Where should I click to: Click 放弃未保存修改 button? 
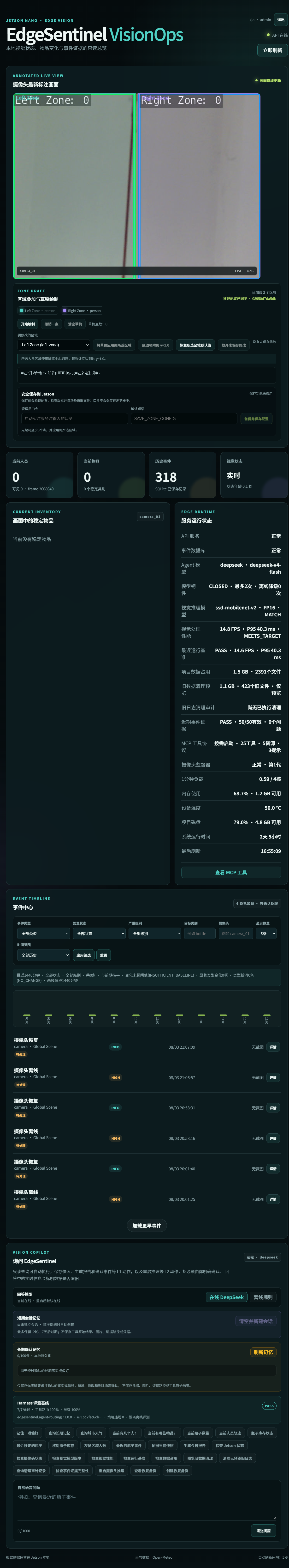234,345
